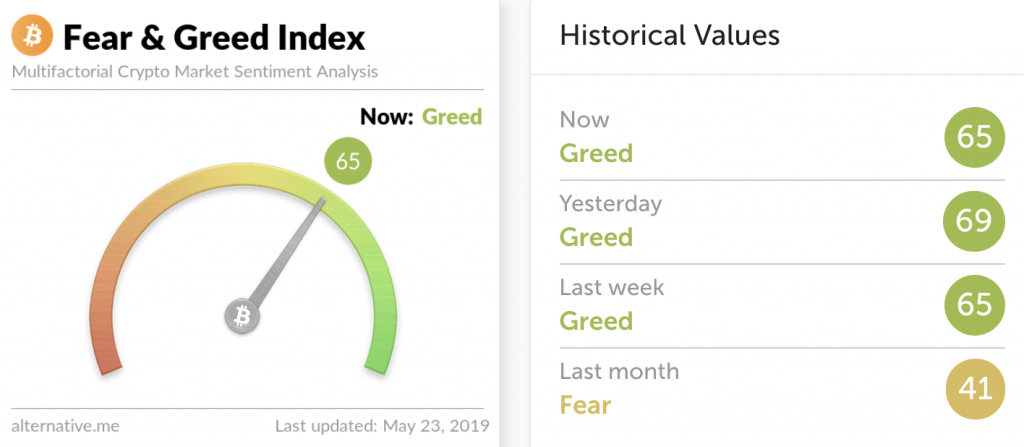This screenshot has height=447, width=1024.
Task: Click the green 65 bubble above gauge
Action: pos(348,161)
